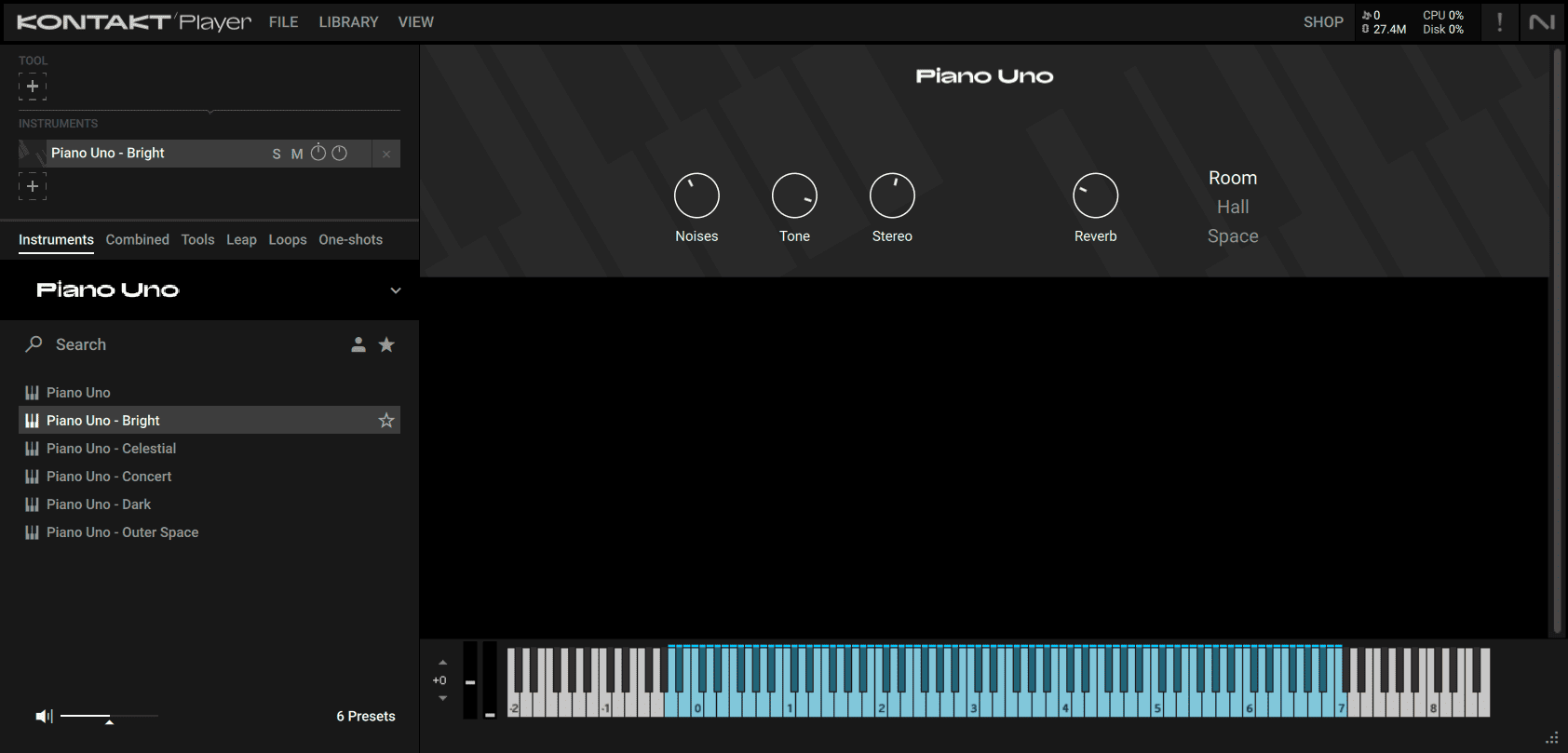This screenshot has width=1568, height=753.
Task: Switch to the Loops tab
Action: (x=288, y=239)
